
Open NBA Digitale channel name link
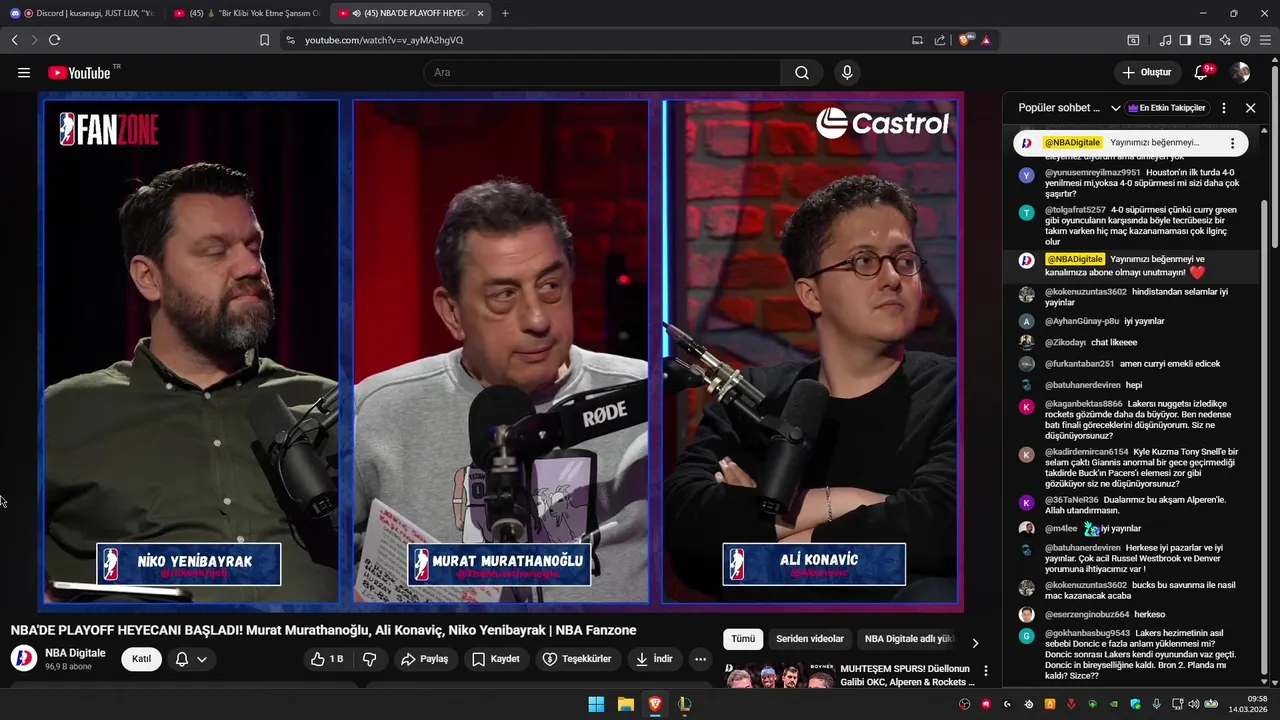[75, 653]
